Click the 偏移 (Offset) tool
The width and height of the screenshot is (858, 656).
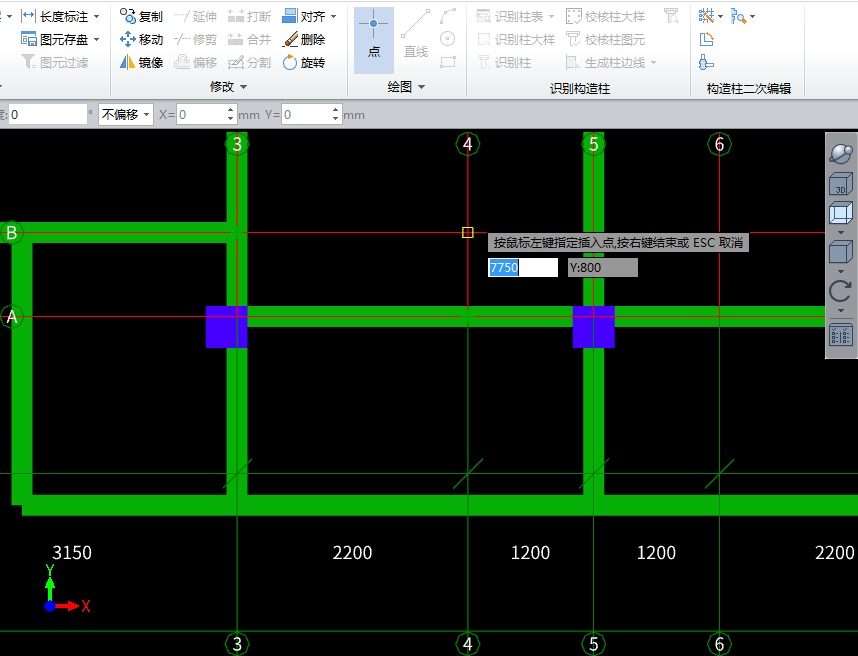(x=195, y=62)
